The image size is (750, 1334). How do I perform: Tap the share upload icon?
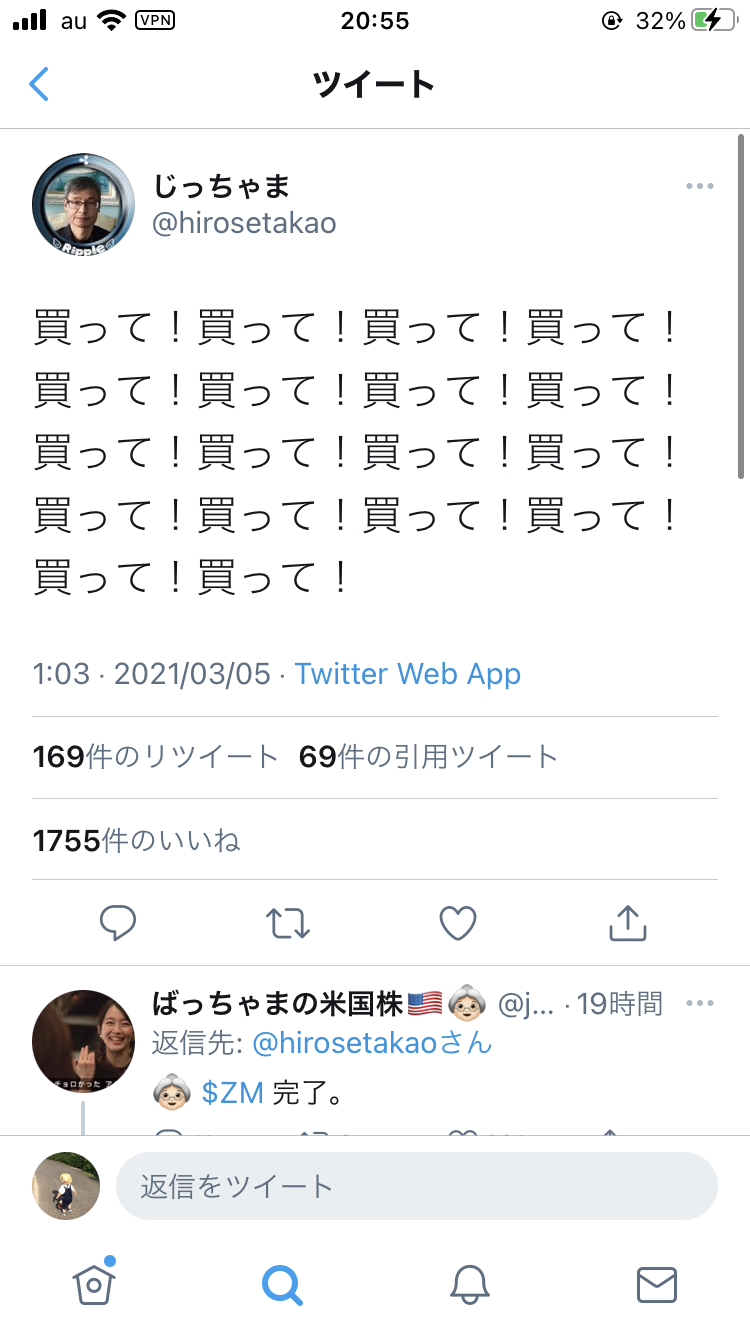627,923
